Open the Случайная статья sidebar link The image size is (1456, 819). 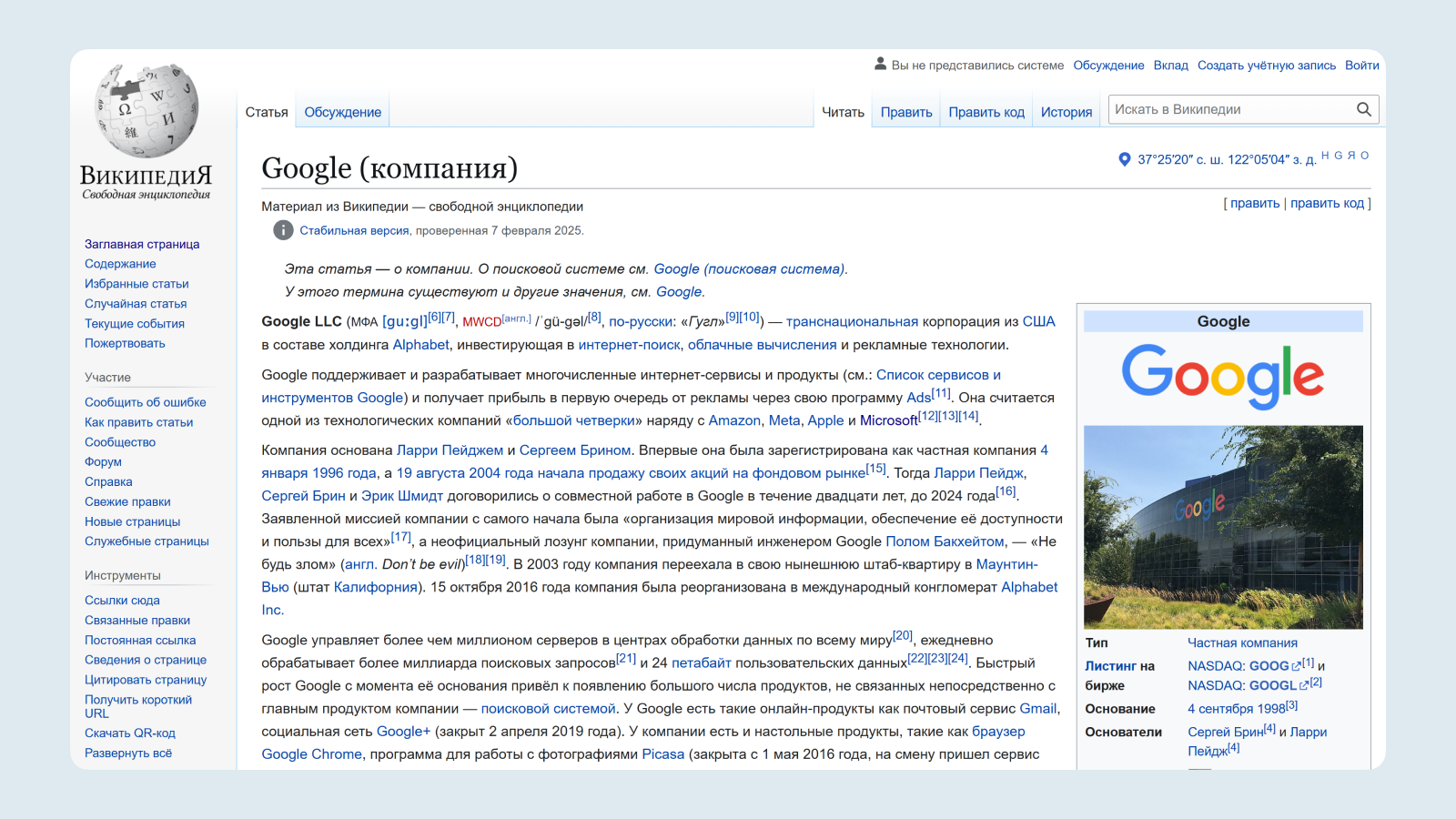pos(137,303)
